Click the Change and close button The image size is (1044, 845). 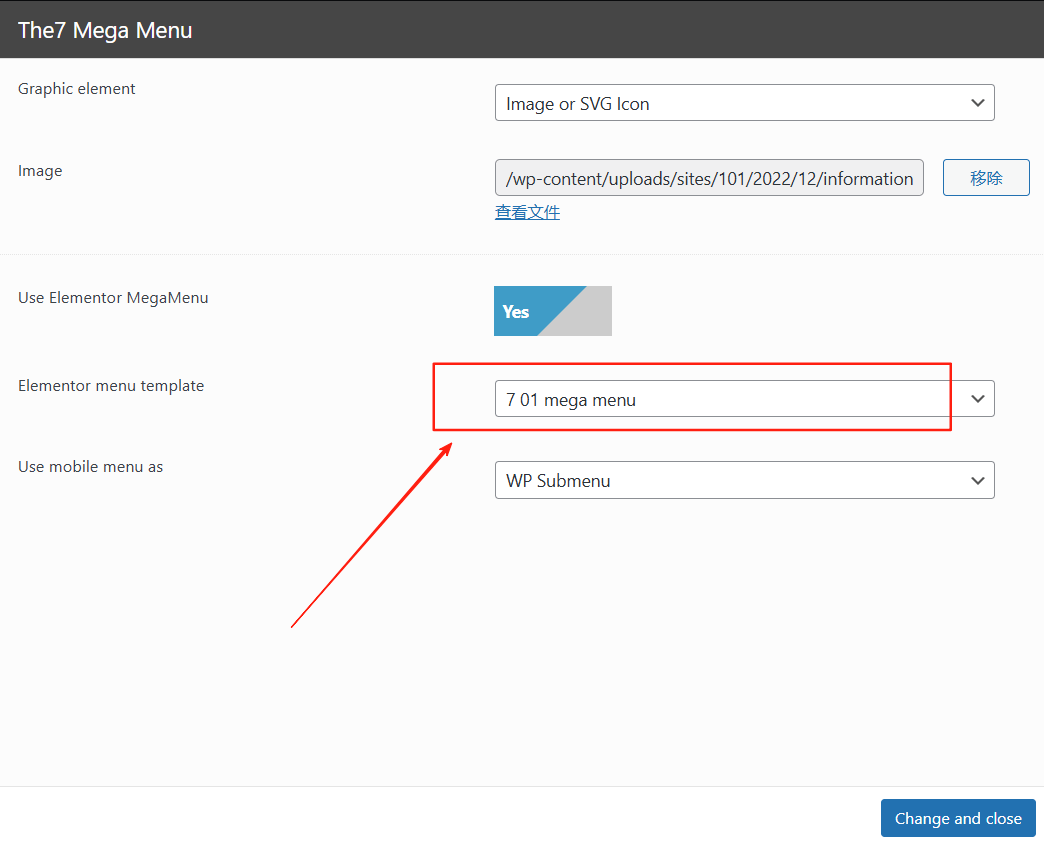click(x=958, y=818)
